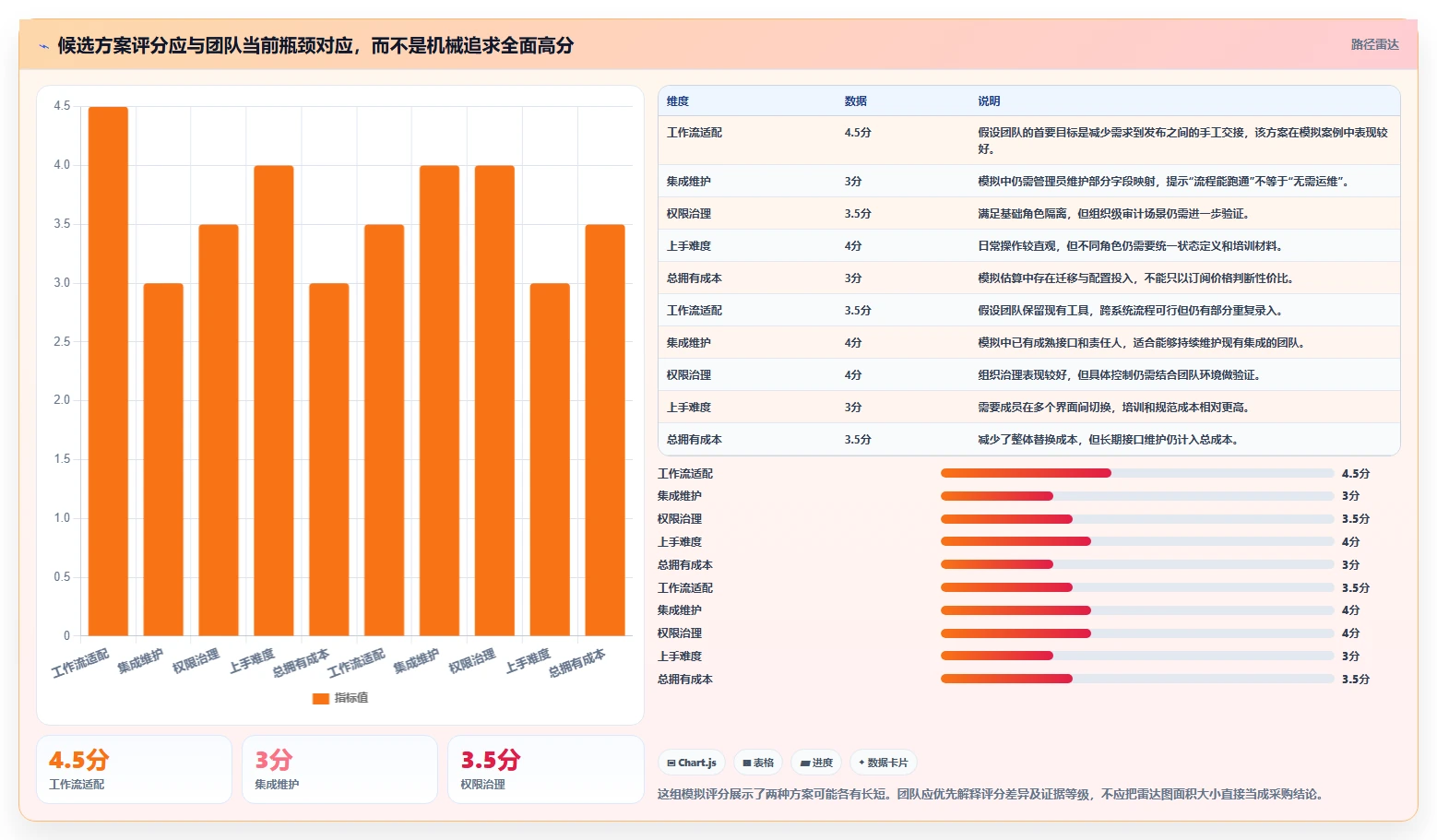The width and height of the screenshot is (1437, 840).
Task: Click the 总拥有成本 progress bar showing 3.5分
Action: 1137,679
